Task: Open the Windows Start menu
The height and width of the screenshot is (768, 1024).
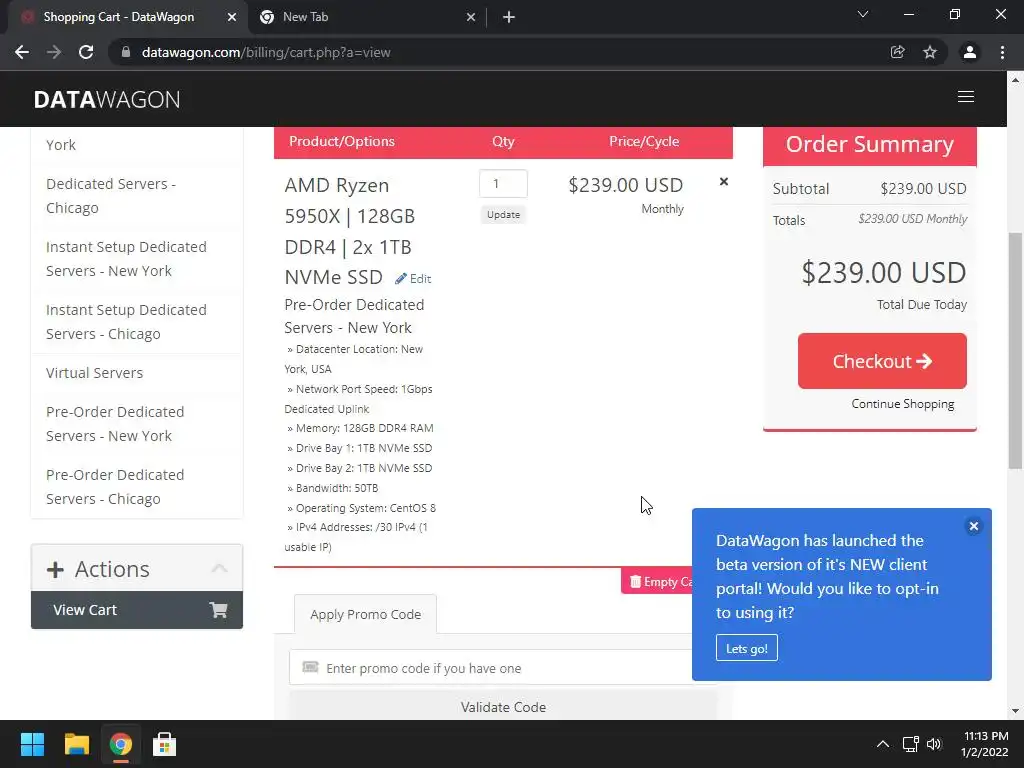Action: point(32,744)
